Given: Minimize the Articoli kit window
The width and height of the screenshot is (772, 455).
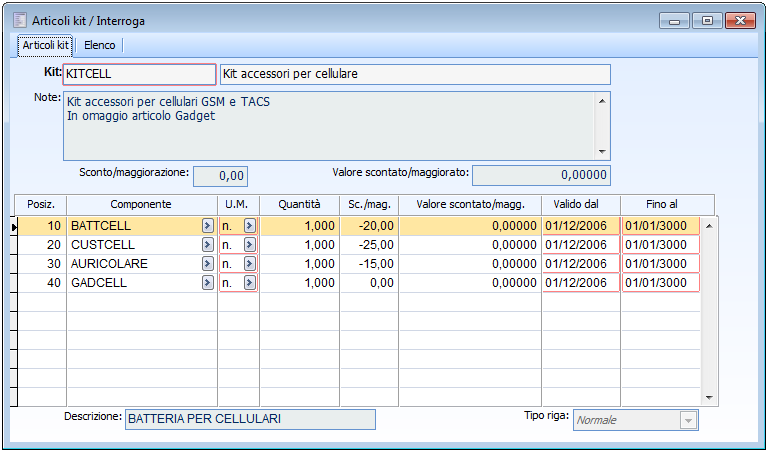Looking at the screenshot, I should [674, 21].
